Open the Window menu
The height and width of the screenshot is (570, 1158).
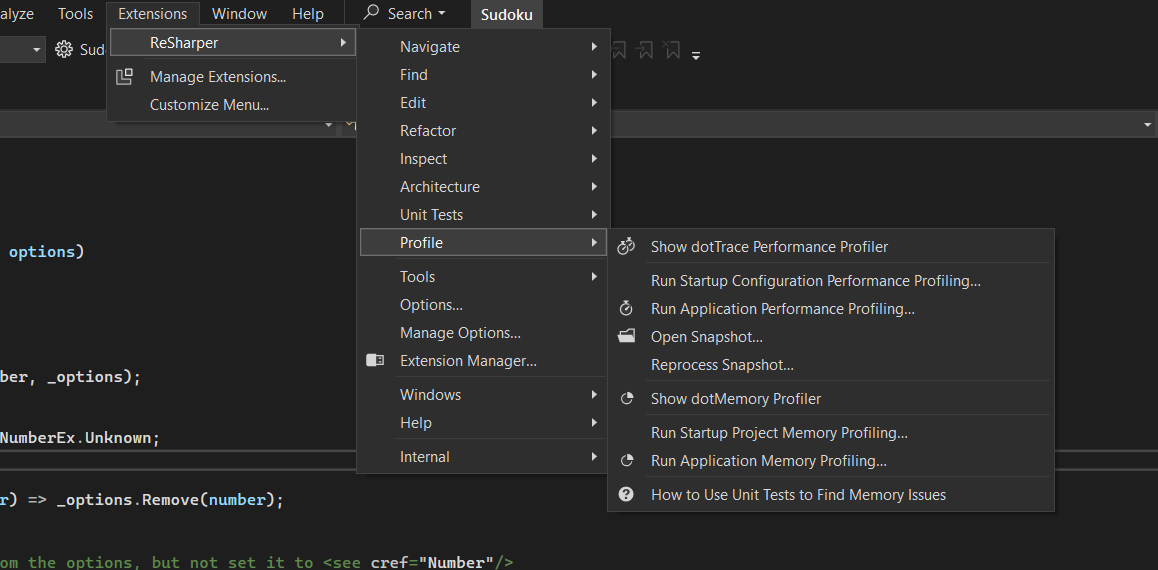pyautogui.click(x=239, y=13)
